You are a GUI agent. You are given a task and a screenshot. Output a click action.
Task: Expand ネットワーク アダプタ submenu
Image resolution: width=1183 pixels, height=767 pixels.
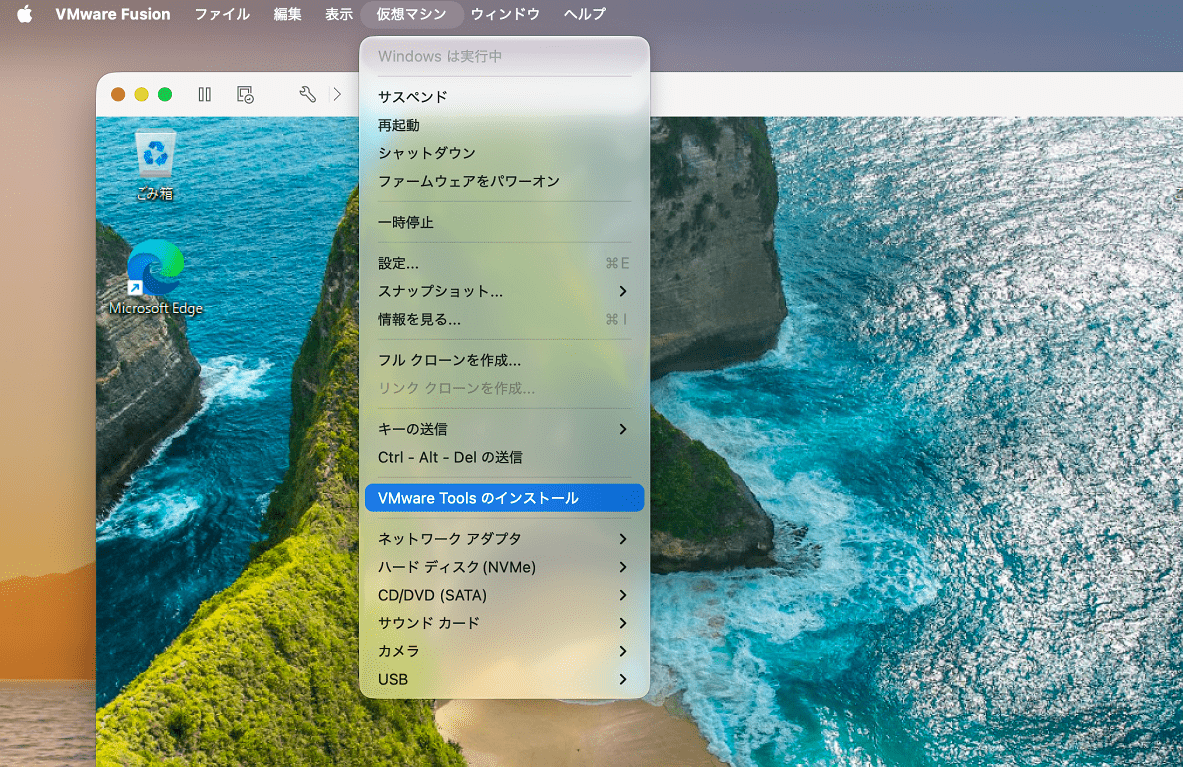pos(504,538)
